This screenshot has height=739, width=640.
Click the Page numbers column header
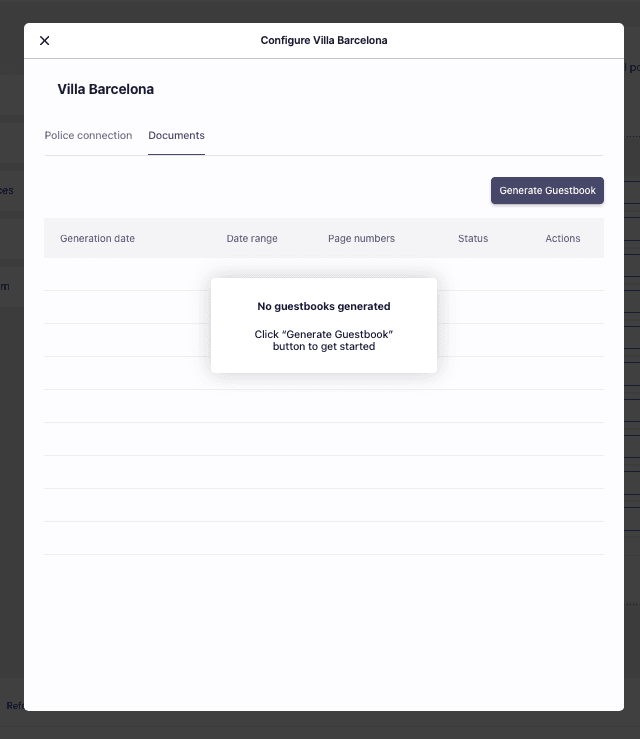[x=361, y=239]
